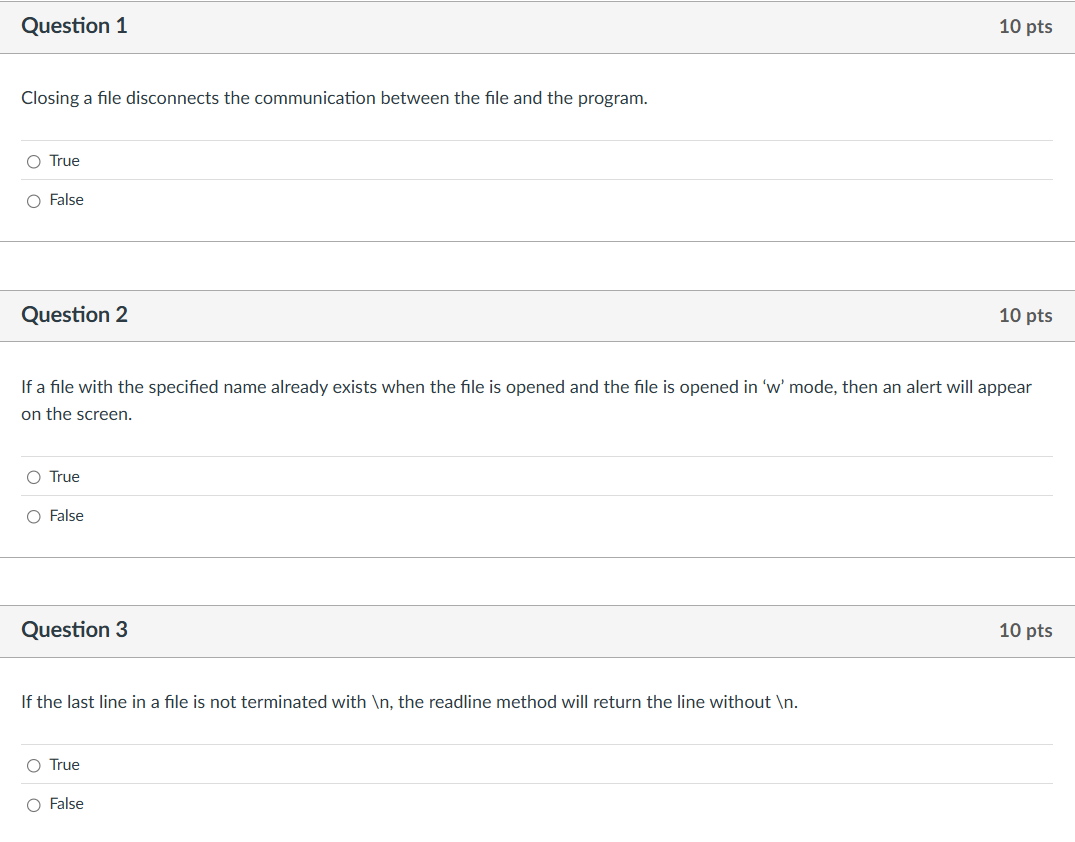Click the 10 pts label for Question 1
Image resolution: width=1075 pixels, height=842 pixels.
click(x=1026, y=27)
